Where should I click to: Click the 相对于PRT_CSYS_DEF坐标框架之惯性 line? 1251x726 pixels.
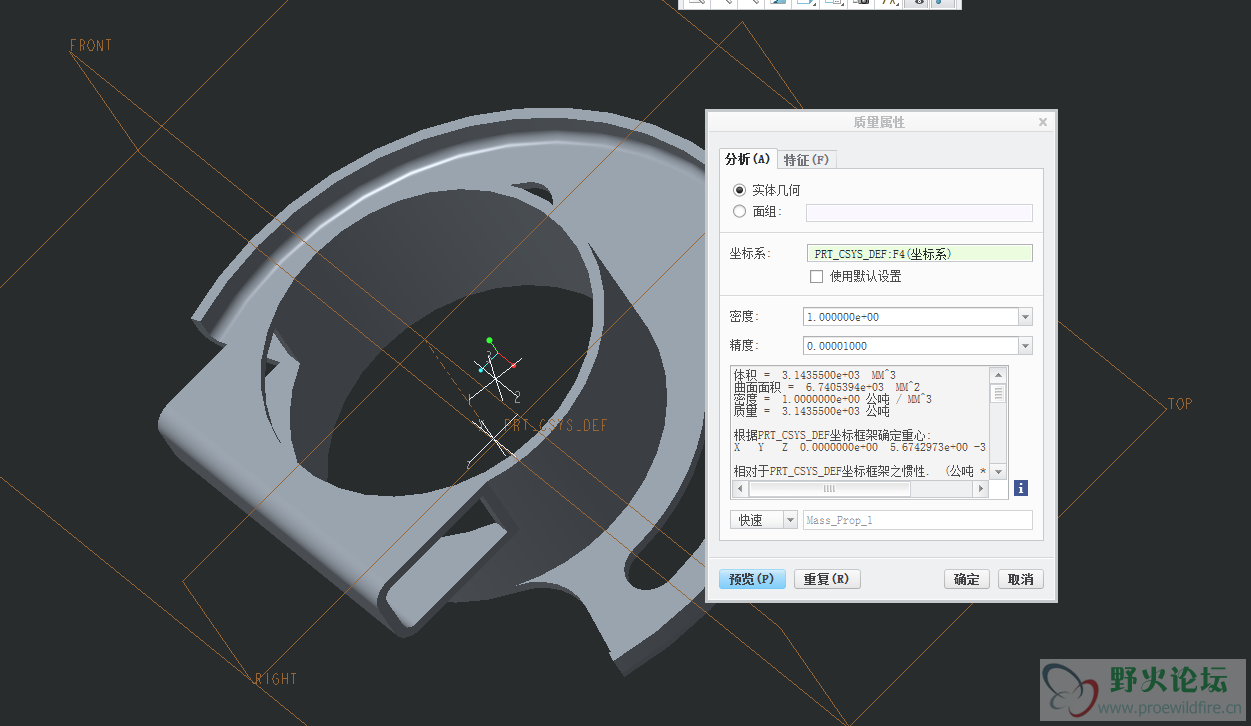pyautogui.click(x=860, y=471)
